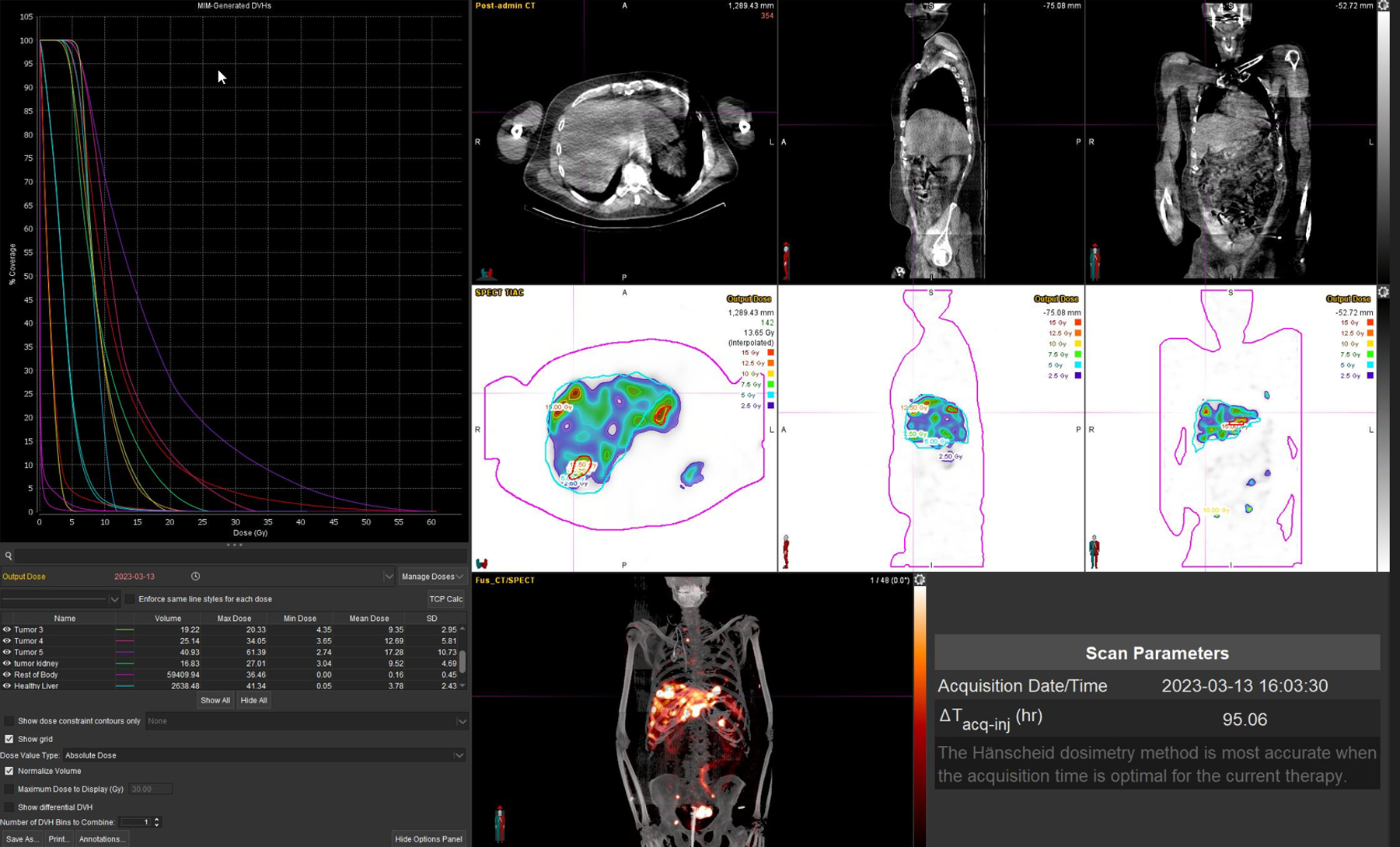Expand the Dose Value Type dropdown
This screenshot has width=1400, height=847.
[x=459, y=755]
